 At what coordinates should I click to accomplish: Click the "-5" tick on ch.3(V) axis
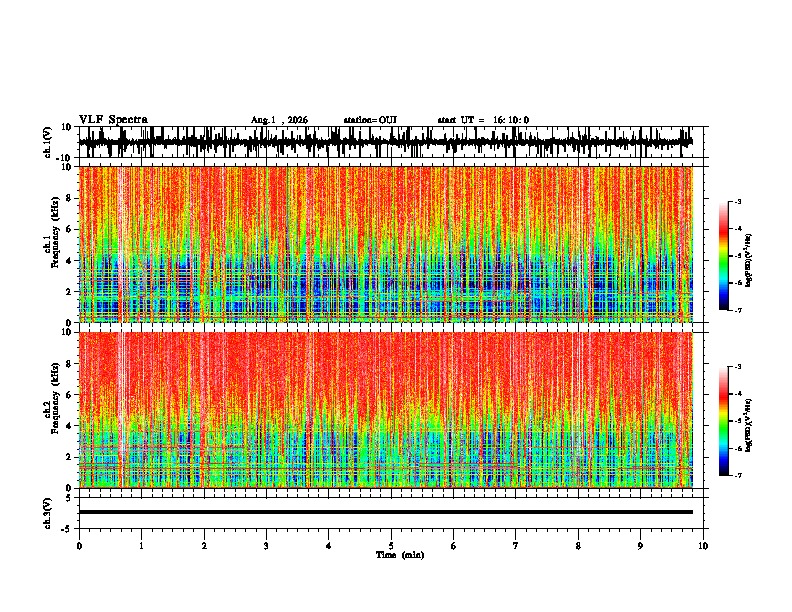click(68, 528)
